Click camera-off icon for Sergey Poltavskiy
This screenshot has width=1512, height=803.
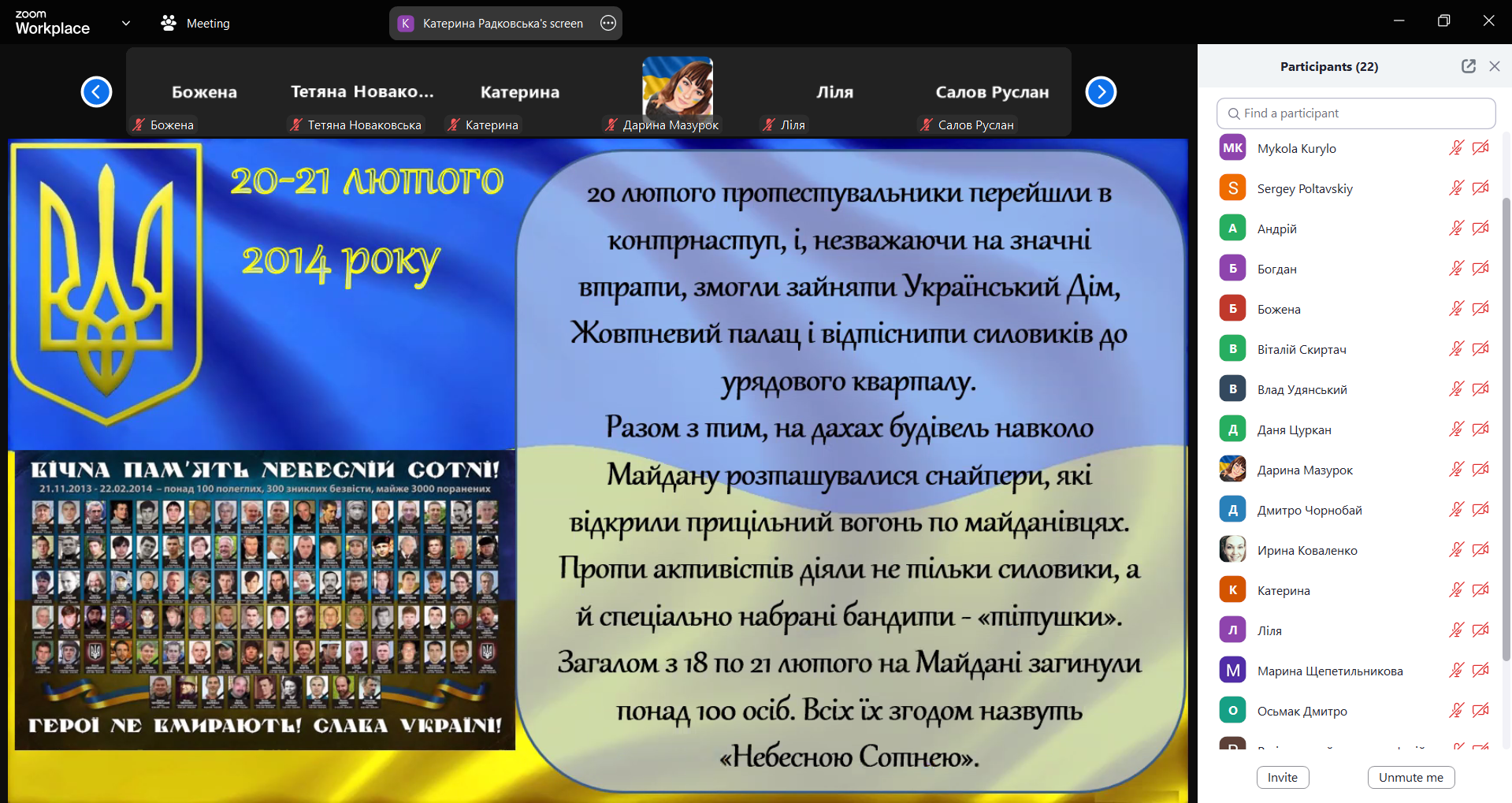tap(1480, 188)
